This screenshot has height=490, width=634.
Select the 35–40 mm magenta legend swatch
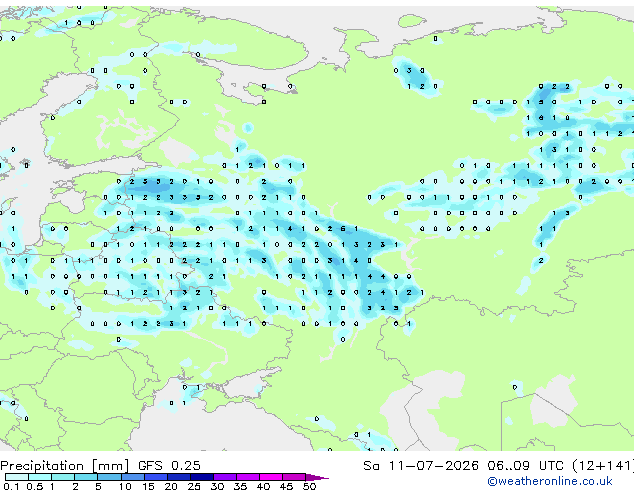248,477
